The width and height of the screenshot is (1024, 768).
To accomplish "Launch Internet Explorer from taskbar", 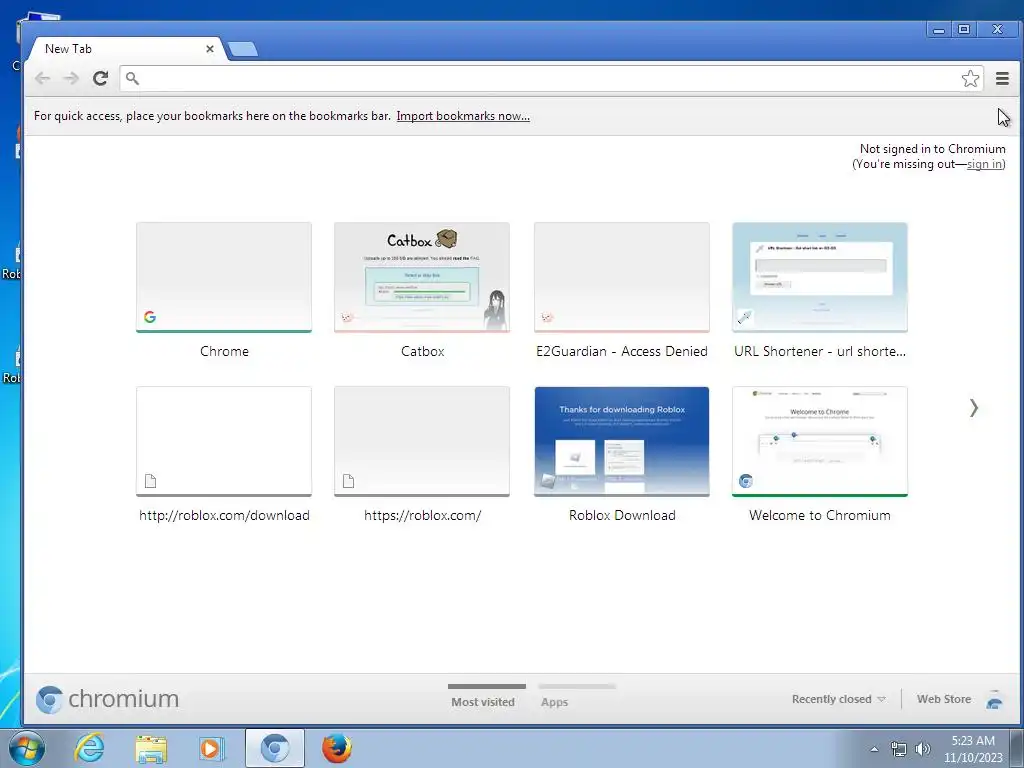I will tap(89, 748).
